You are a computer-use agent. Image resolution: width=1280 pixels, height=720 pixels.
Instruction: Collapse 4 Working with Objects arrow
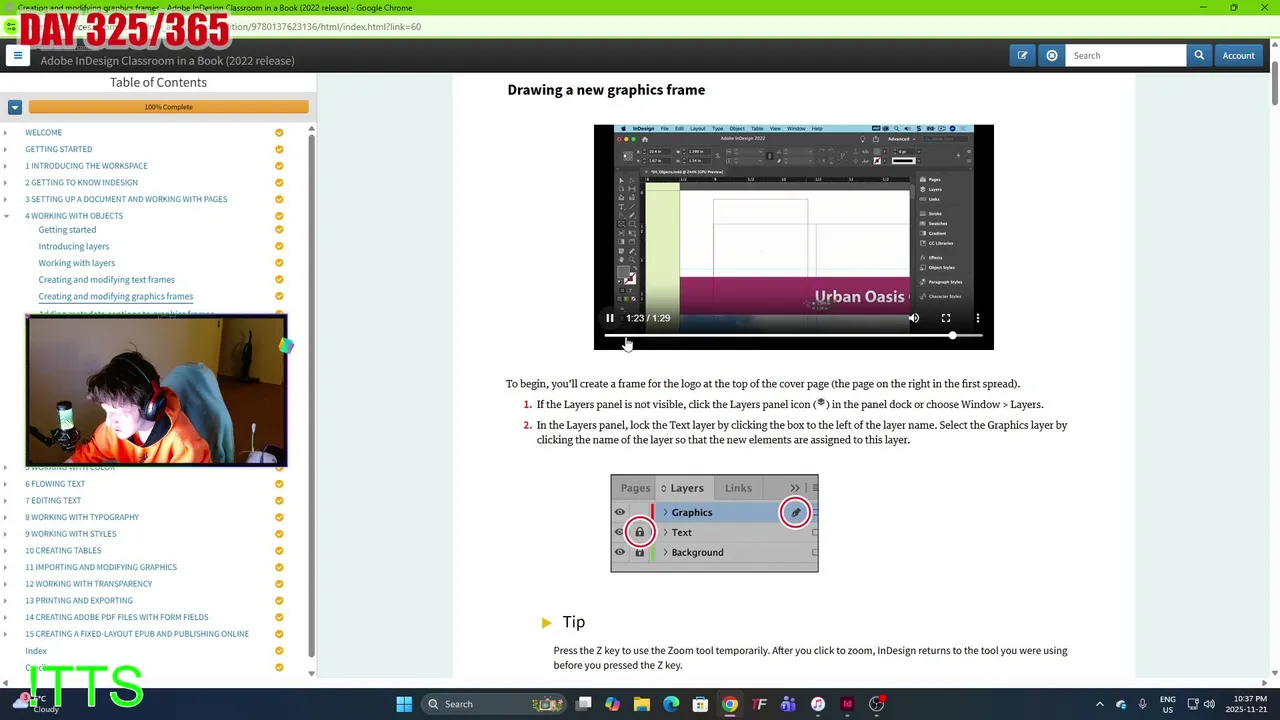point(6,216)
